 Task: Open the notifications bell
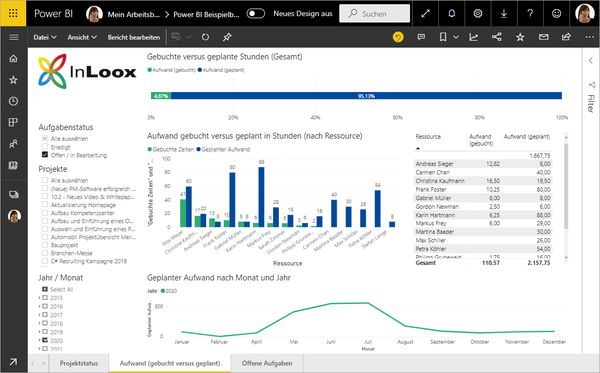(x=452, y=13)
